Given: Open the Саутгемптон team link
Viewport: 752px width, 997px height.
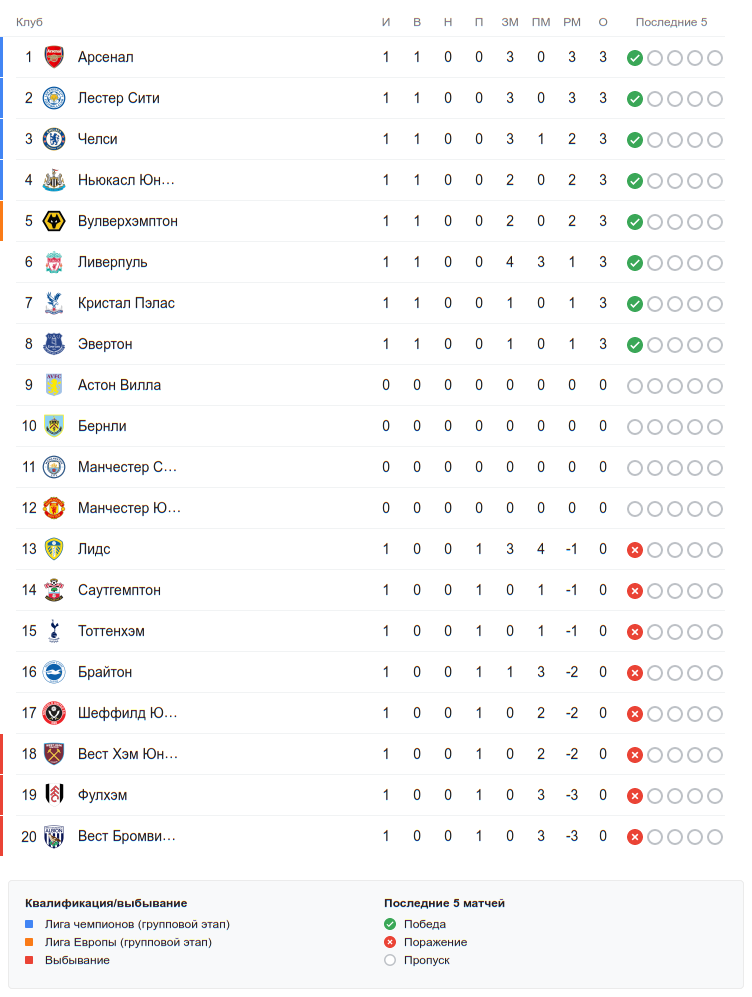Looking at the screenshot, I should point(119,590).
